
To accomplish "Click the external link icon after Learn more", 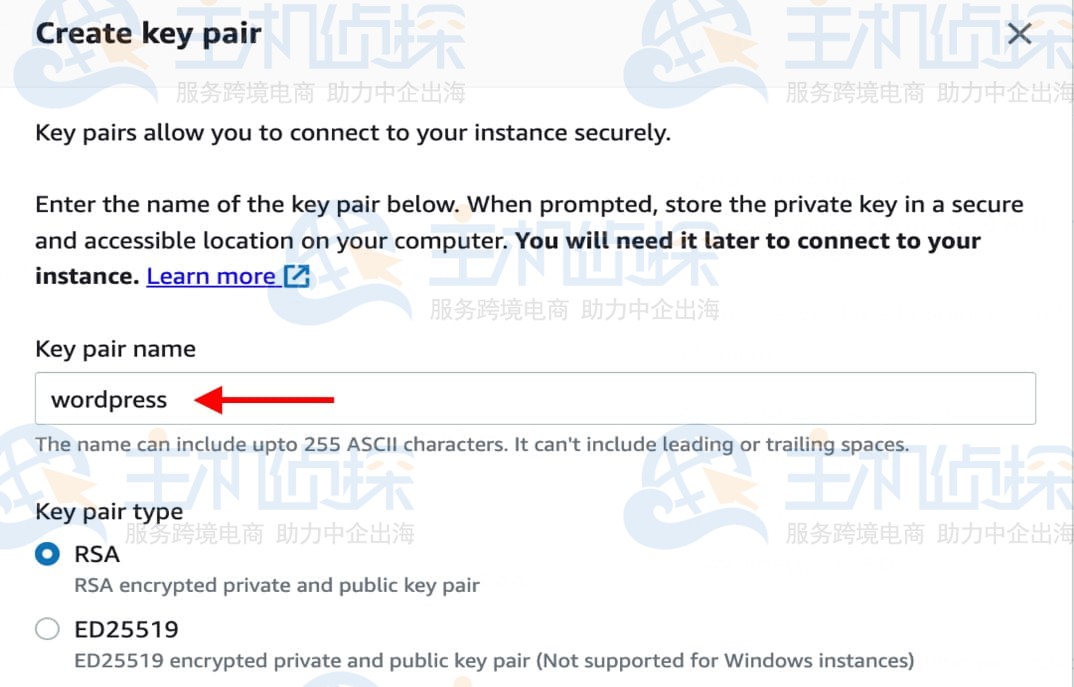I will point(297,276).
